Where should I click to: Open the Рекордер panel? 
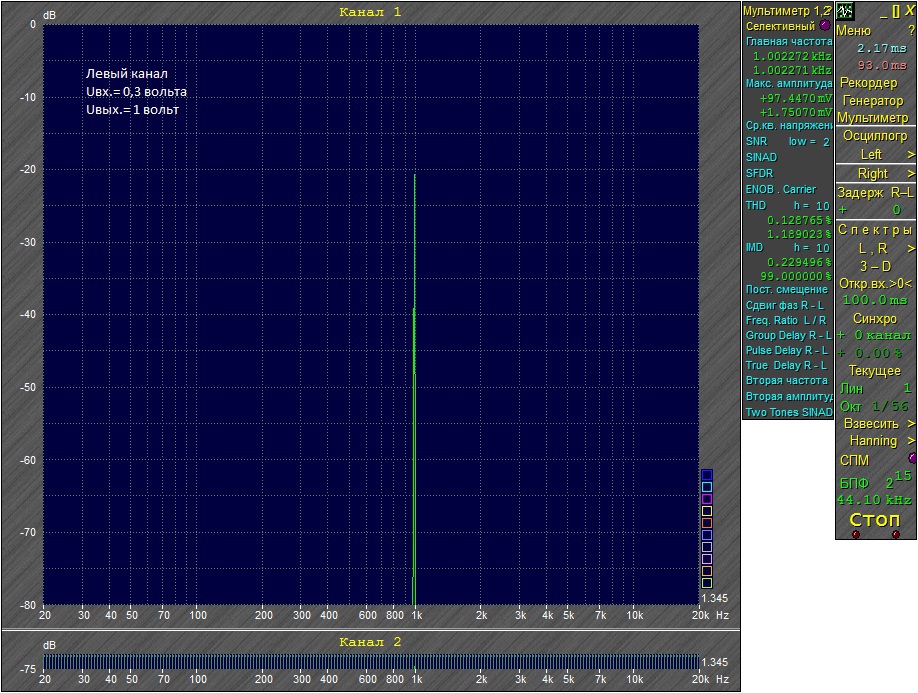868,83
